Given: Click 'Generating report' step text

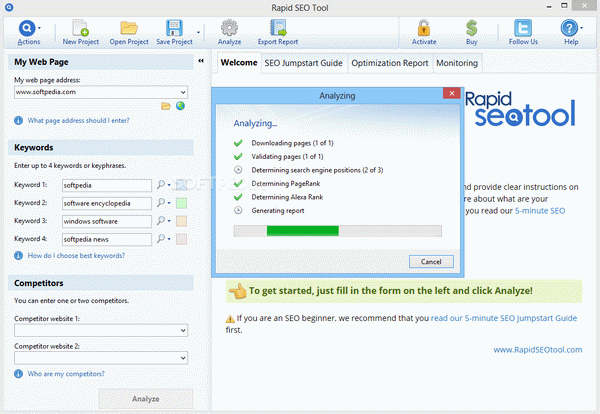Looking at the screenshot, I should (278, 210).
